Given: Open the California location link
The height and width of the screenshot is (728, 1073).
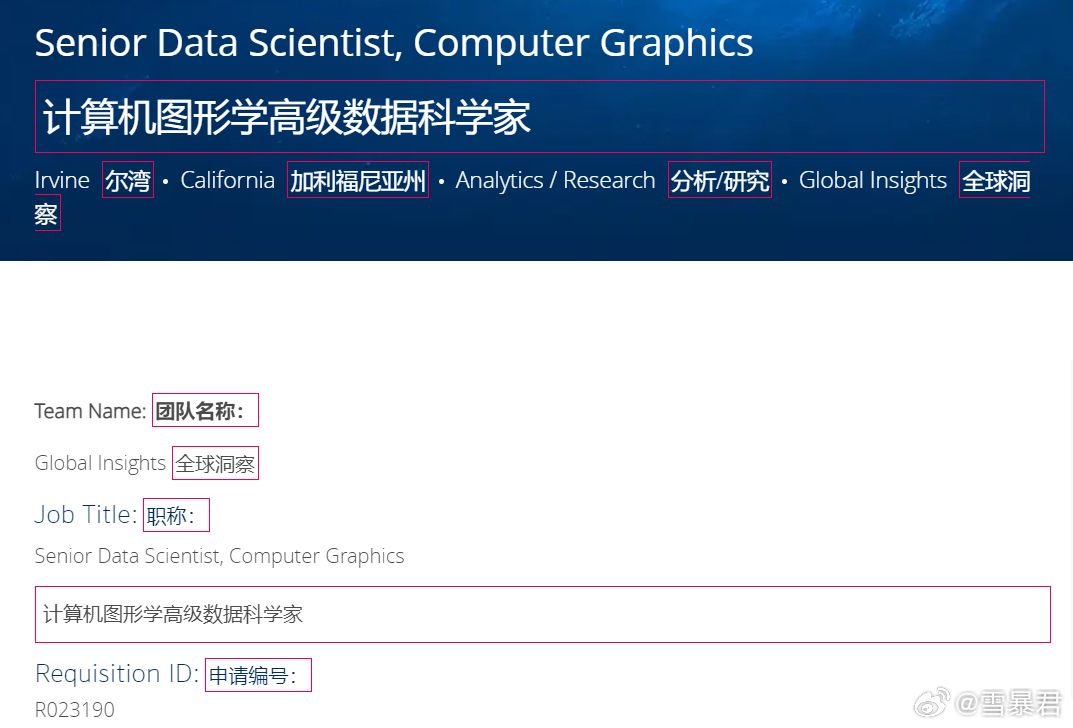Looking at the screenshot, I should tap(227, 181).
